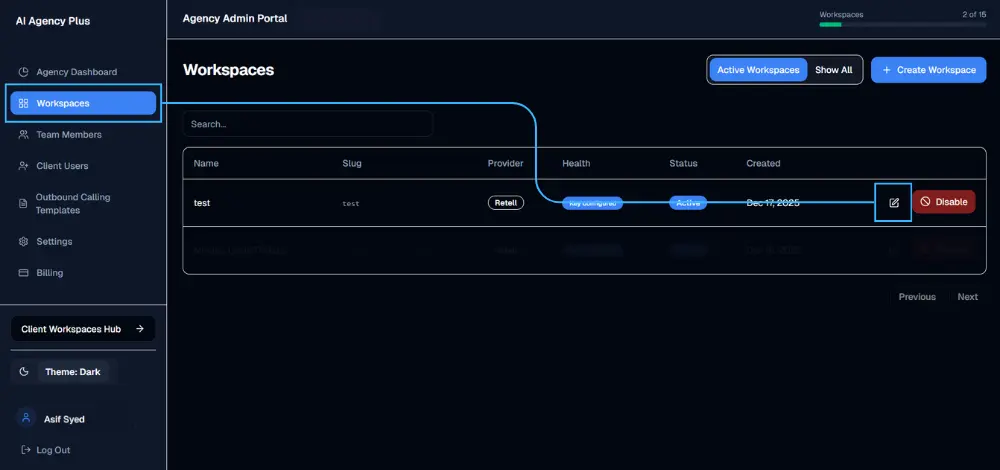Click the Outbound Calling Templates document icon
This screenshot has width=1000, height=470.
pos(24,203)
